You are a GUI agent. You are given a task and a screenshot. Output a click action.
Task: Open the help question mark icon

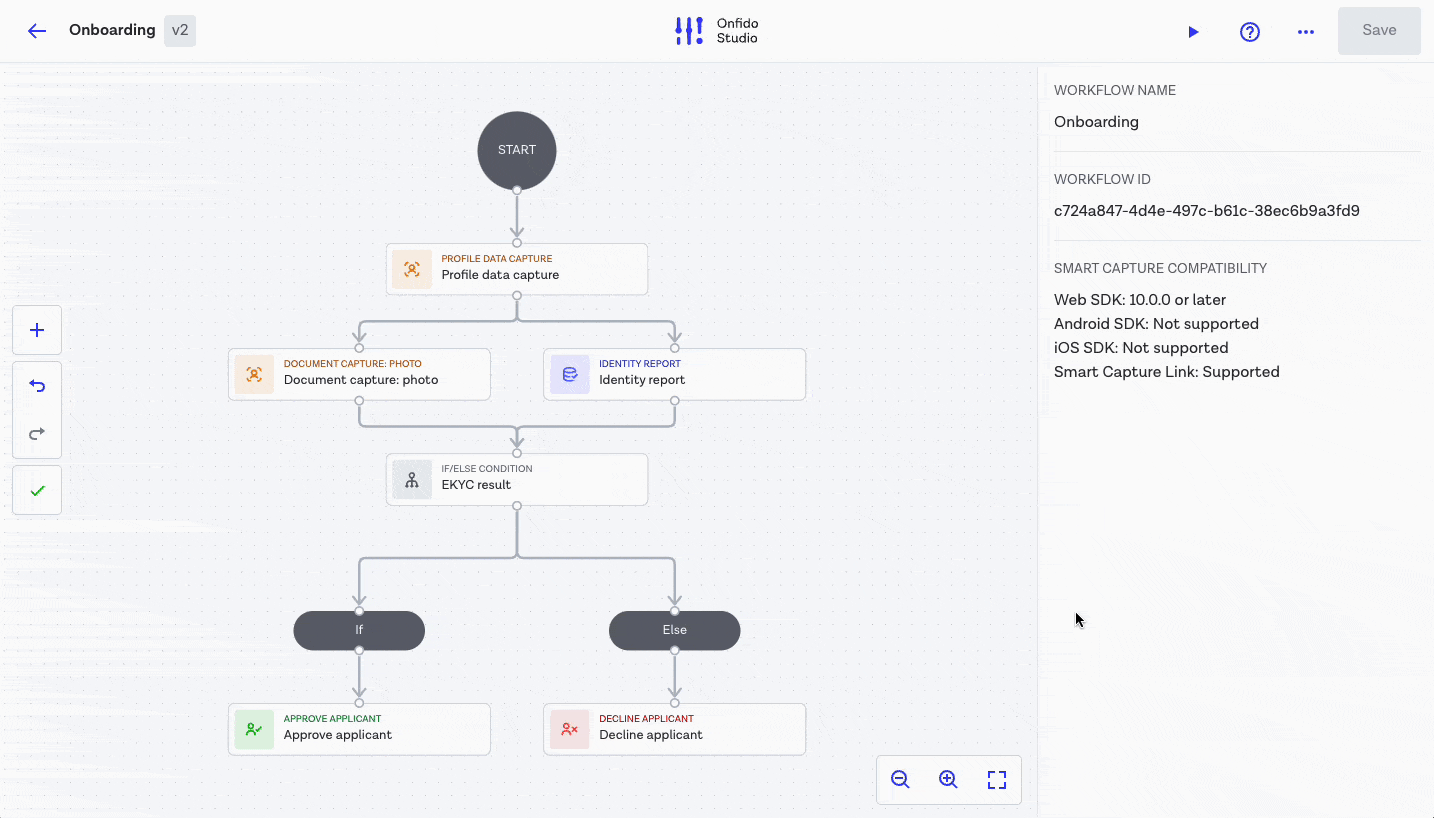pyautogui.click(x=1249, y=32)
